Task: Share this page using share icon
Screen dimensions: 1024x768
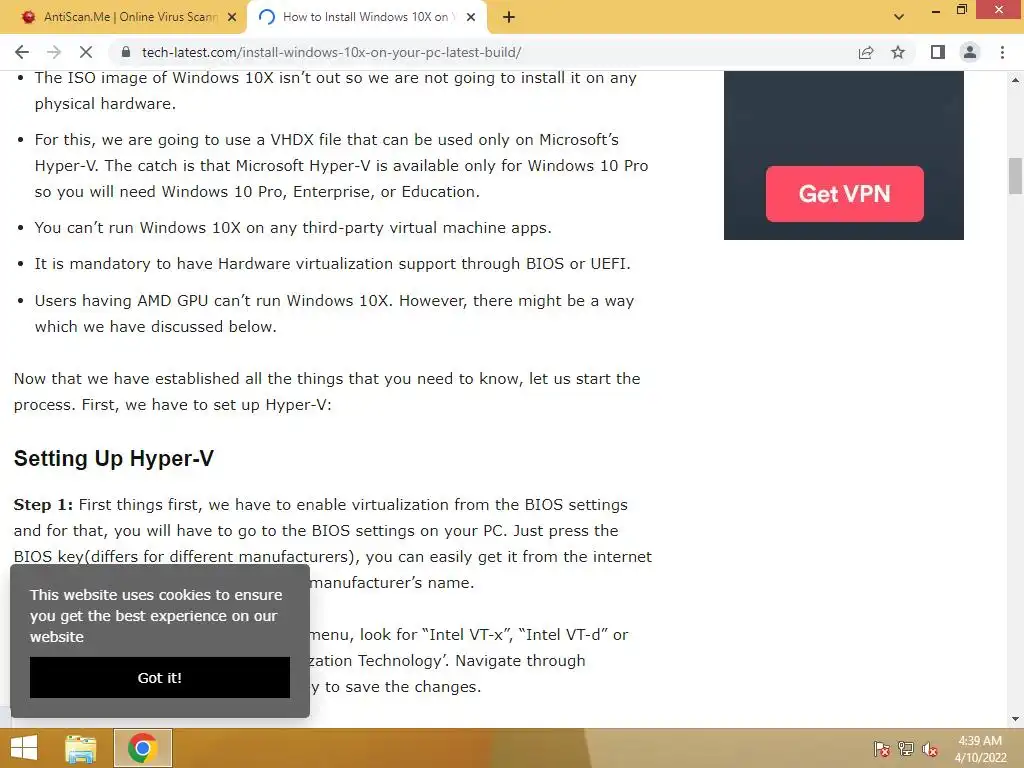Action: click(866, 52)
